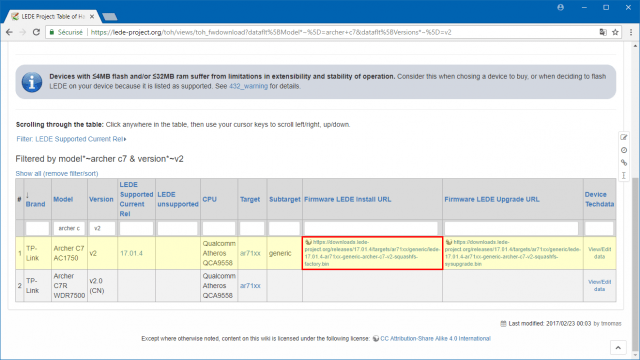
Task: Click the CPU filter input field
Action: point(219,228)
